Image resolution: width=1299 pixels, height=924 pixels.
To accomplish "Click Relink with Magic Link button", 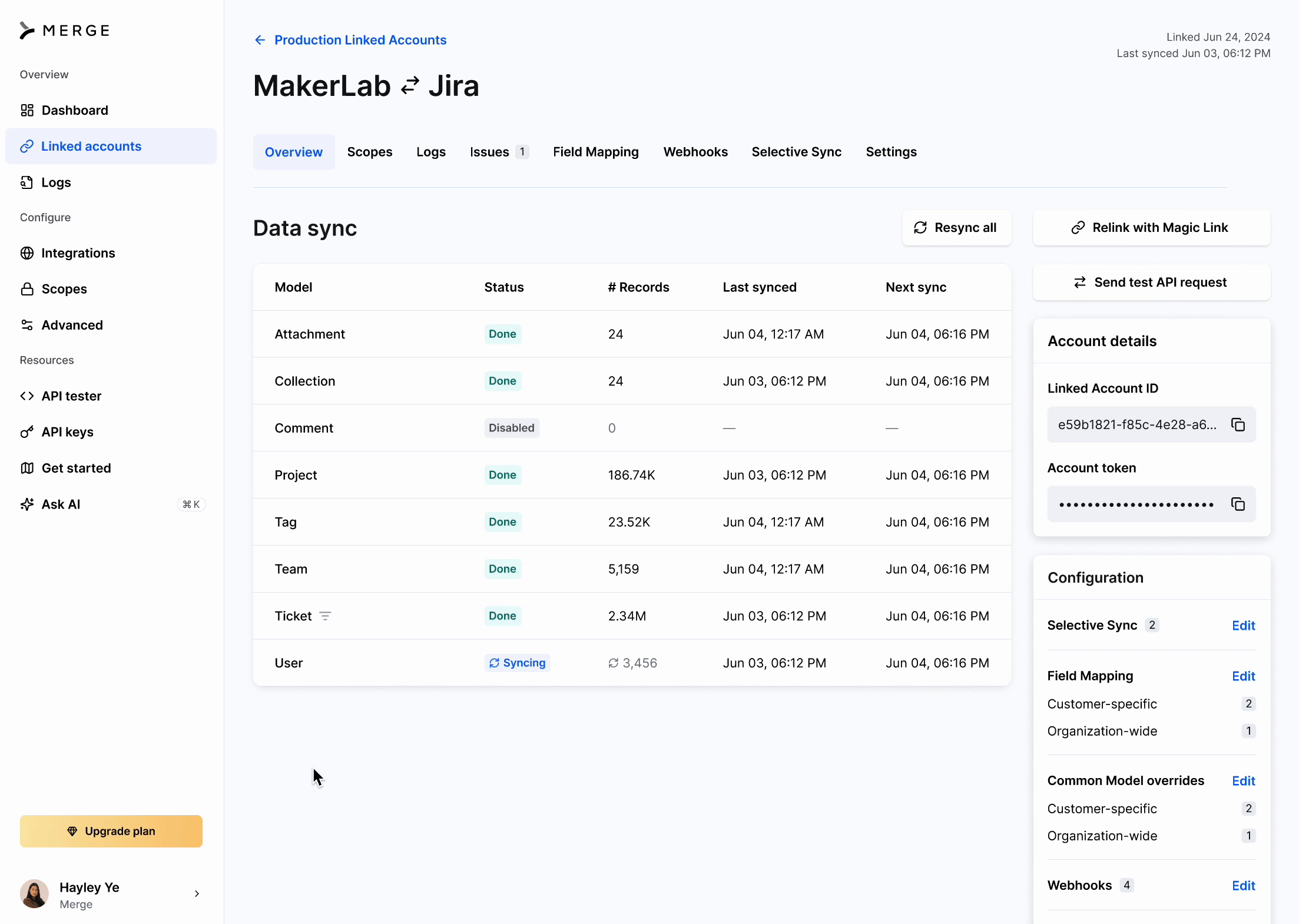I will (1152, 228).
